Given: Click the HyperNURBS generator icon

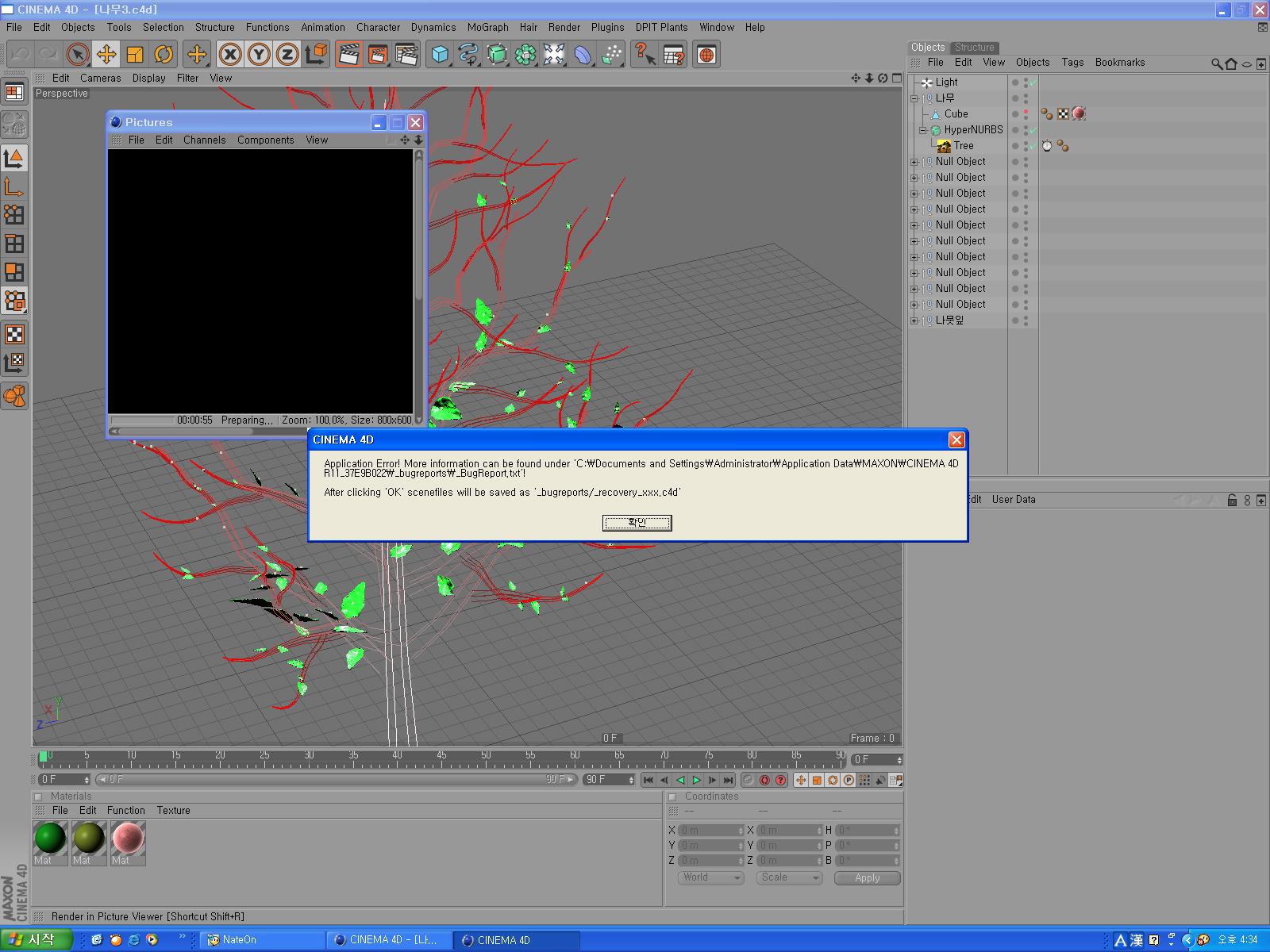Looking at the screenshot, I should point(497,55).
